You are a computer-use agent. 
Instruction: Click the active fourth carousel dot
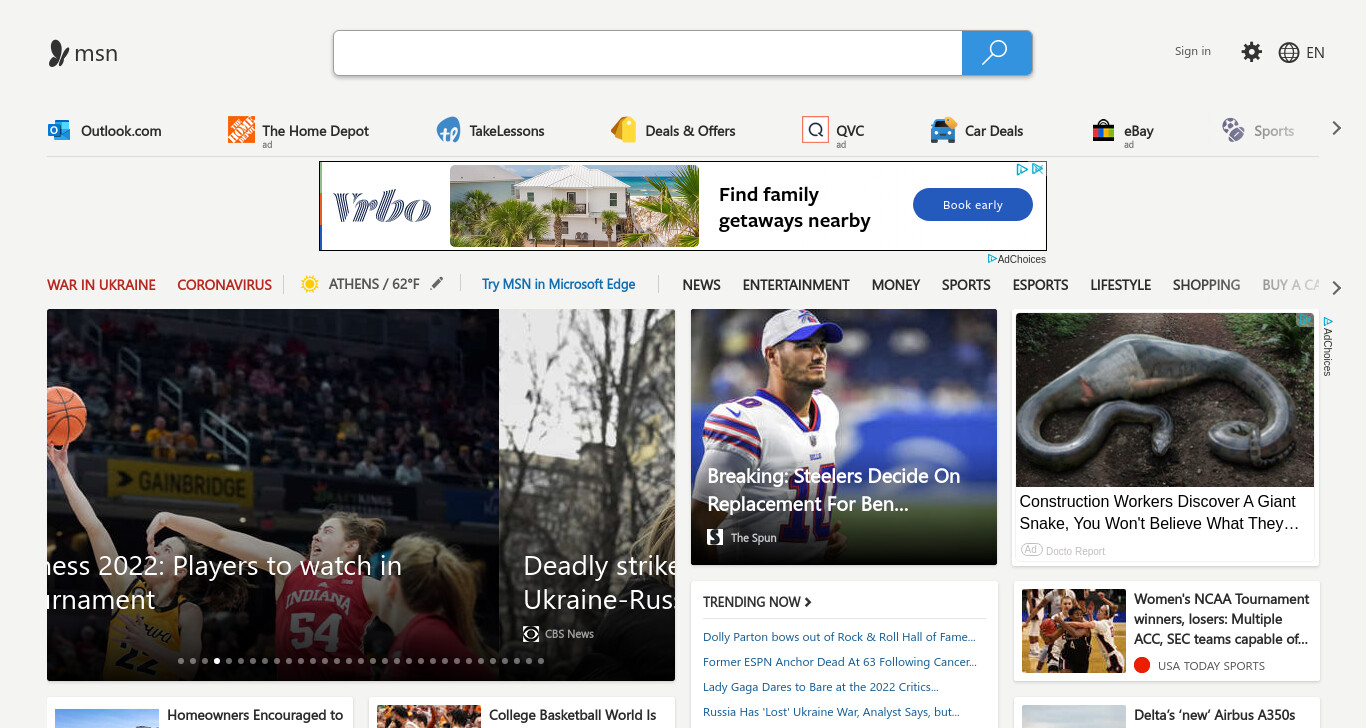click(217, 661)
